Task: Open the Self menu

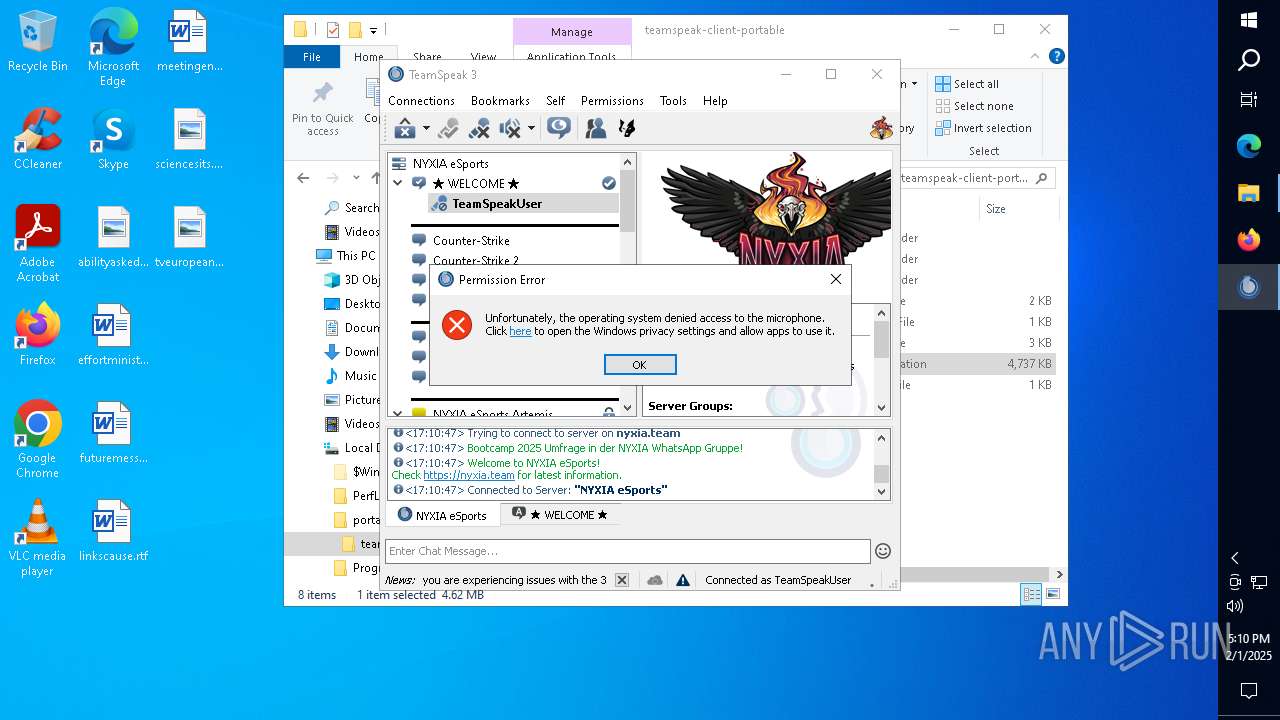Action: click(x=556, y=101)
